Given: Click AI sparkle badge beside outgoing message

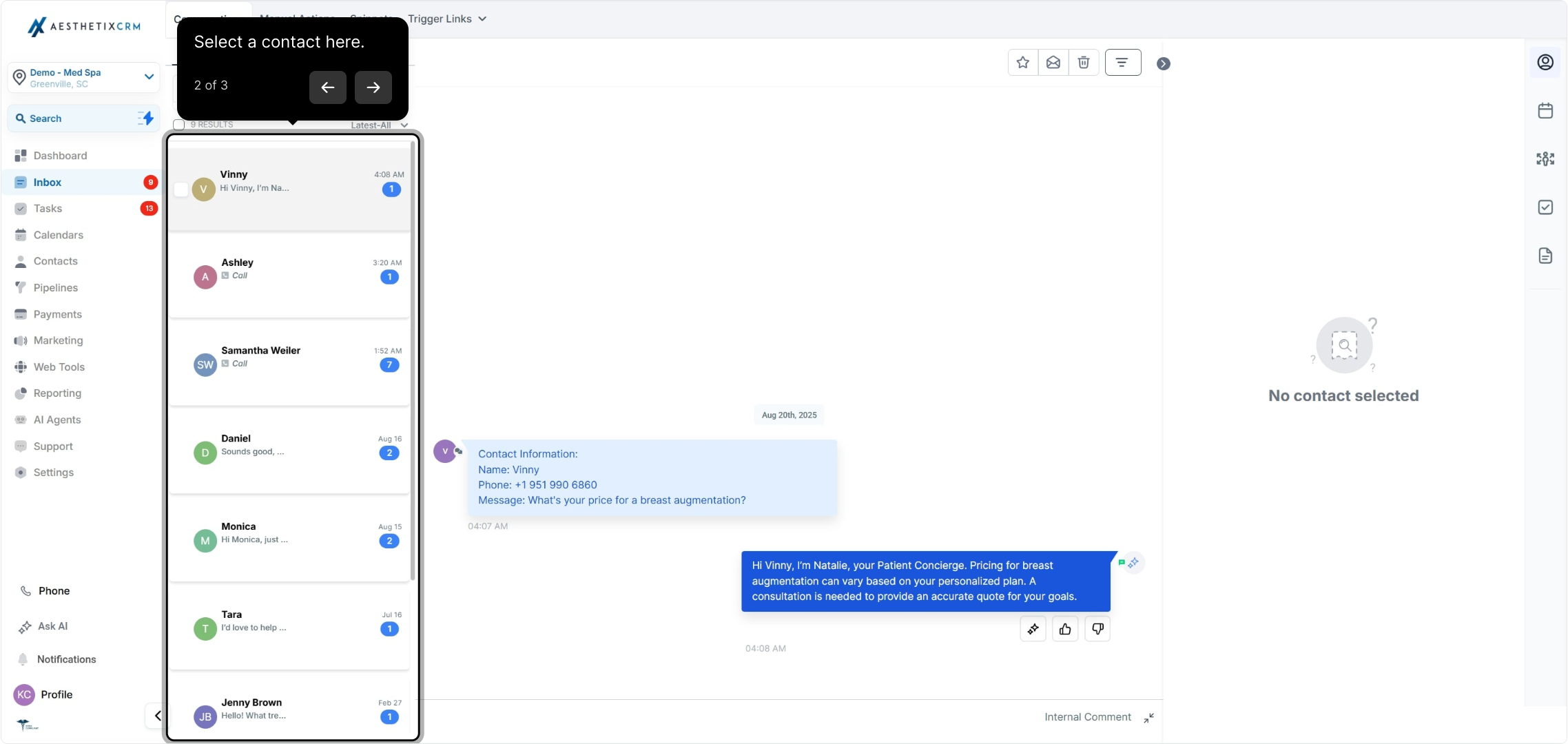Looking at the screenshot, I should tap(1133, 563).
